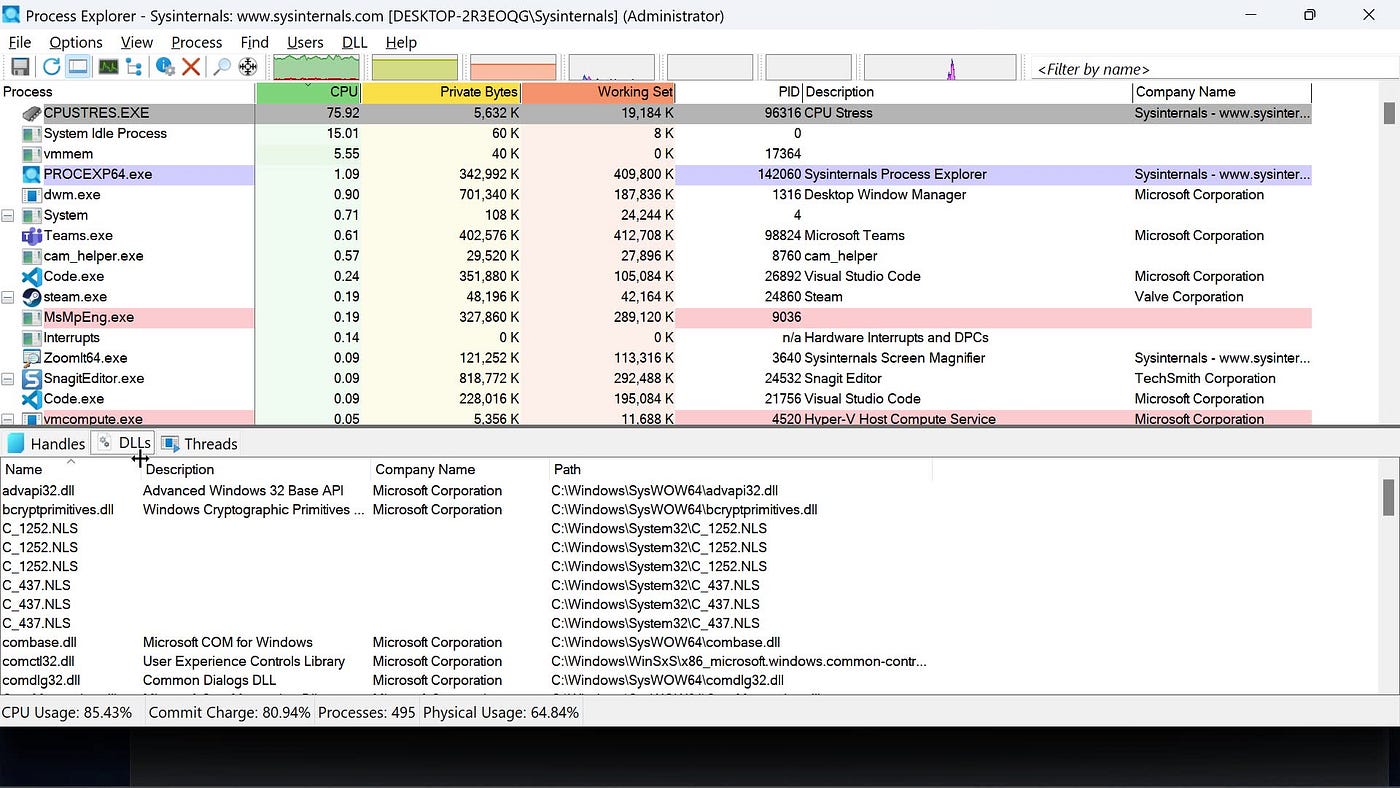Open System Information via the green graph icon
1400x788 pixels.
tap(107, 66)
